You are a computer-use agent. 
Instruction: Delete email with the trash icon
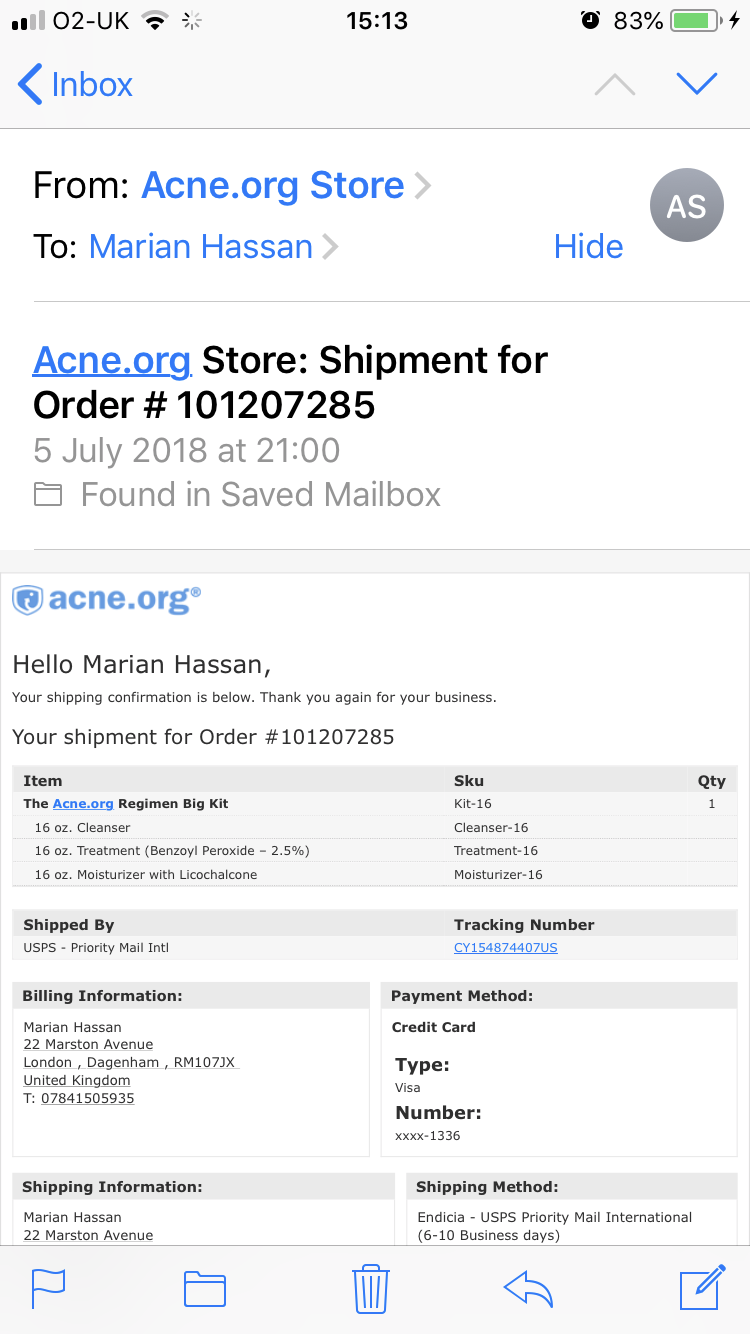coord(371,1288)
